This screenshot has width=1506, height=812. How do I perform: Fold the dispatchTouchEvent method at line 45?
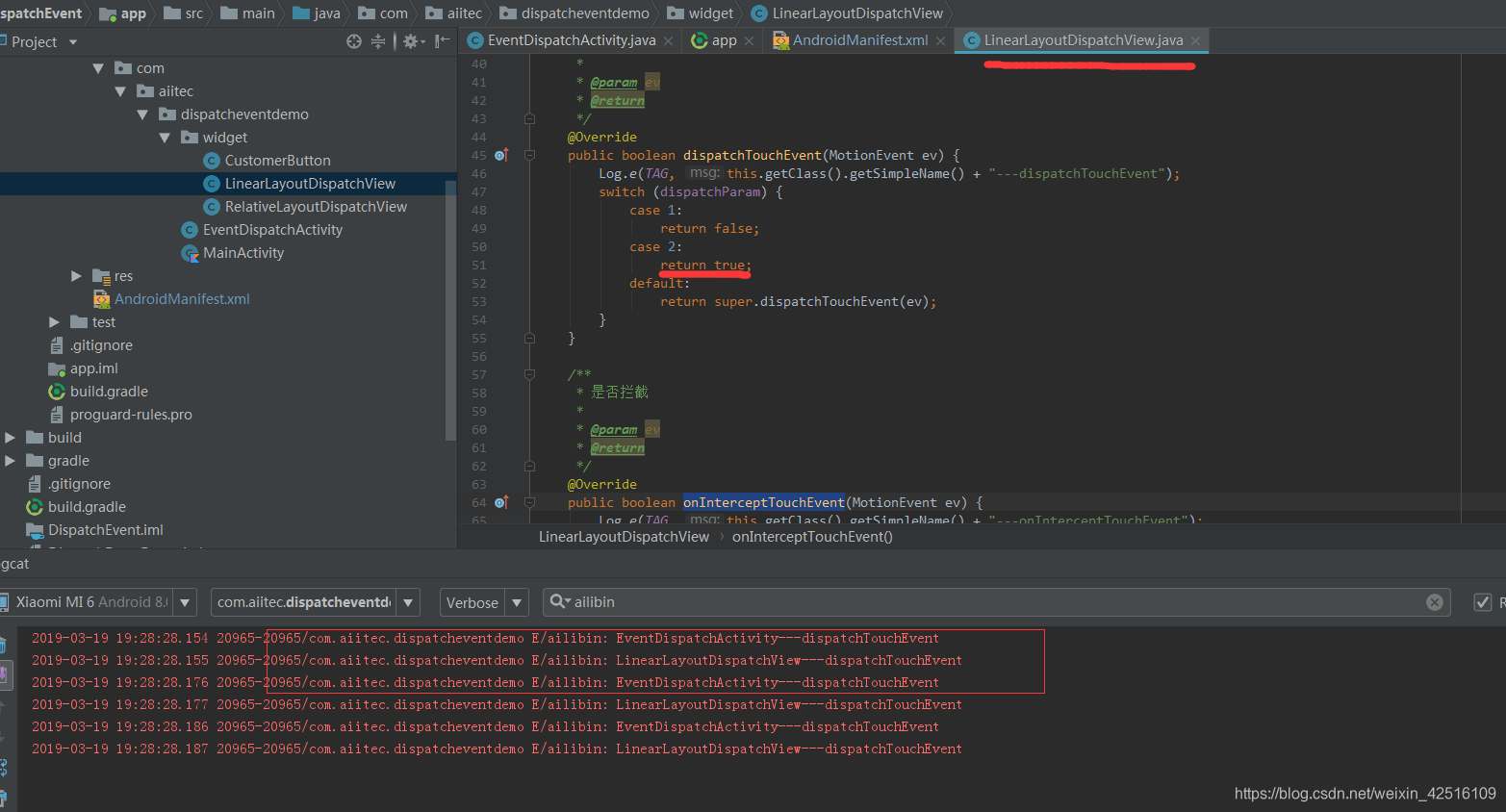(x=529, y=155)
